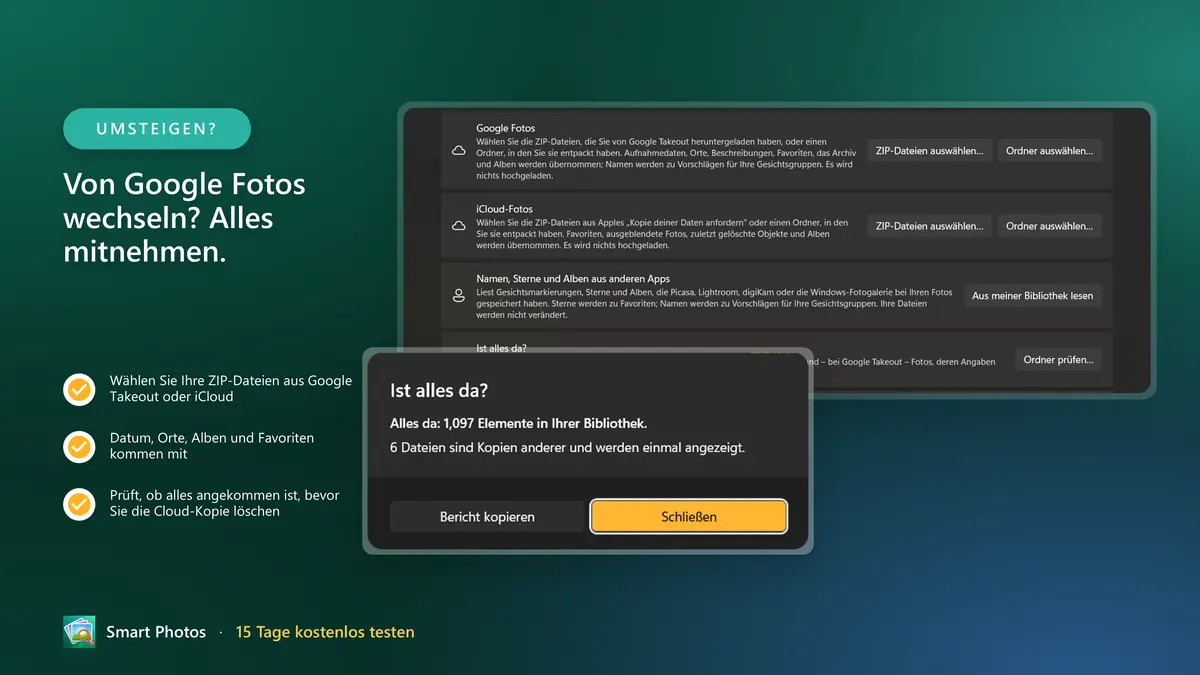Click the 15 Tage kostenlos testen text
Image resolution: width=1200 pixels, height=675 pixels.
point(325,632)
